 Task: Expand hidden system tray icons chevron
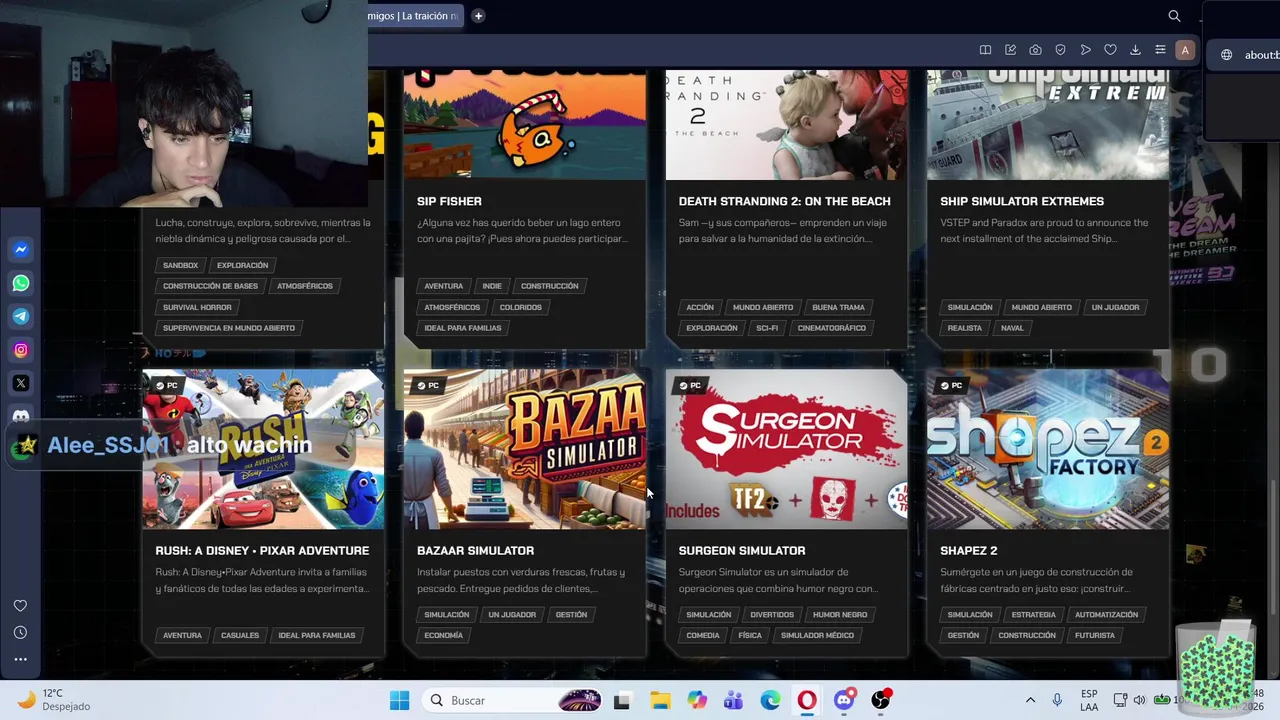click(1030, 700)
